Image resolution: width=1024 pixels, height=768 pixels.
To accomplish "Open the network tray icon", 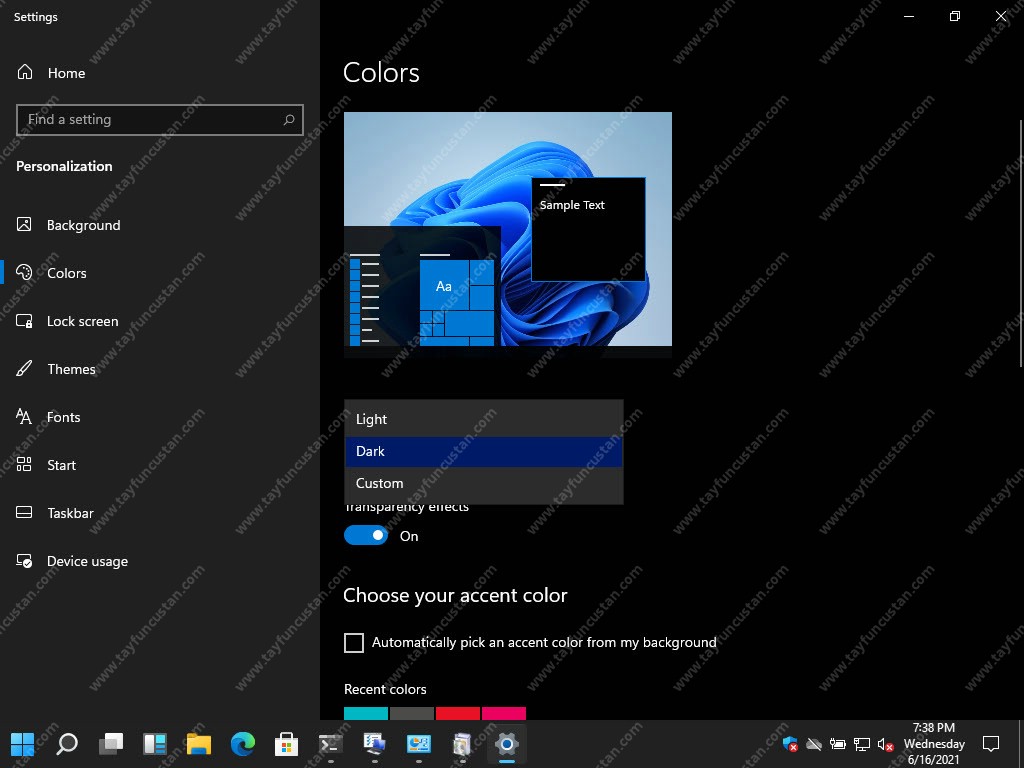I will click(862, 744).
